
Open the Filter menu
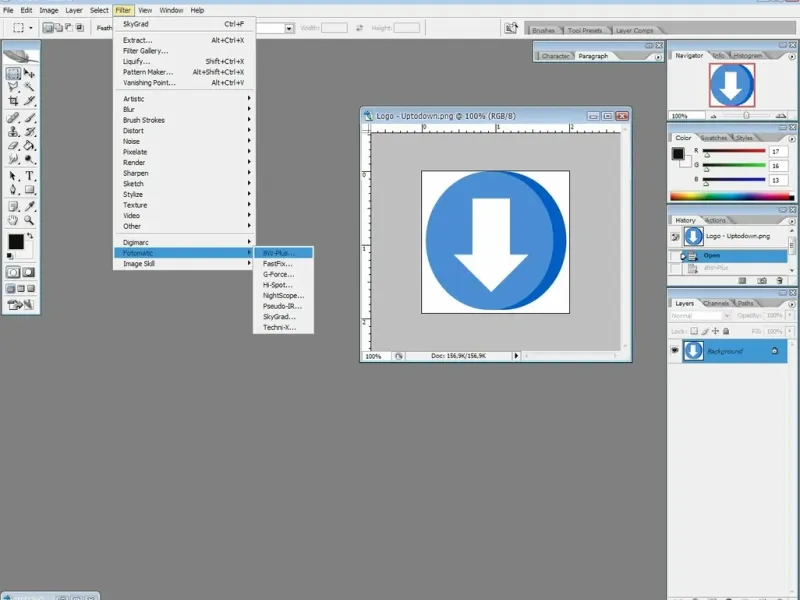123,10
